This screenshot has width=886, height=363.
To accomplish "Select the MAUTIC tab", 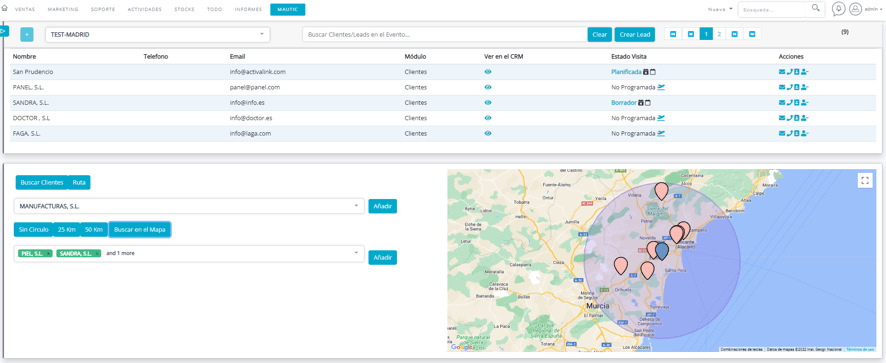I will (x=288, y=10).
